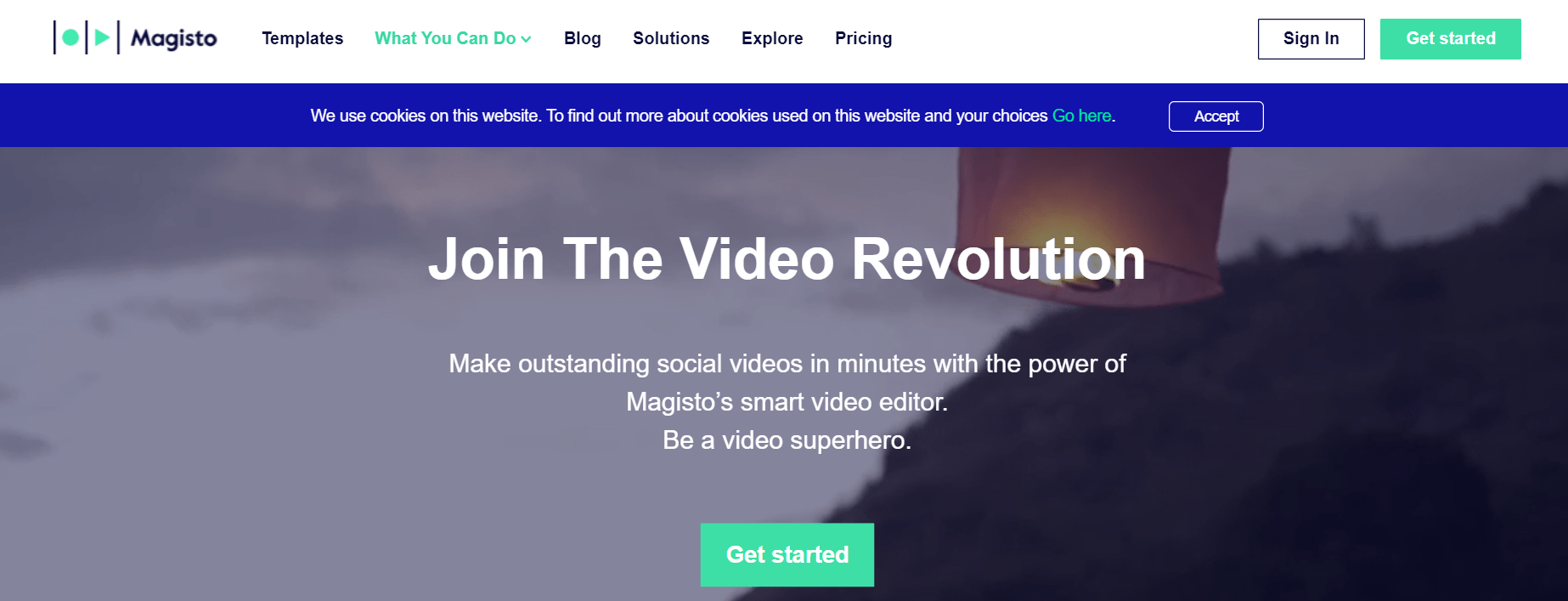
Task: Open the Solutions menu item
Action: [671, 38]
